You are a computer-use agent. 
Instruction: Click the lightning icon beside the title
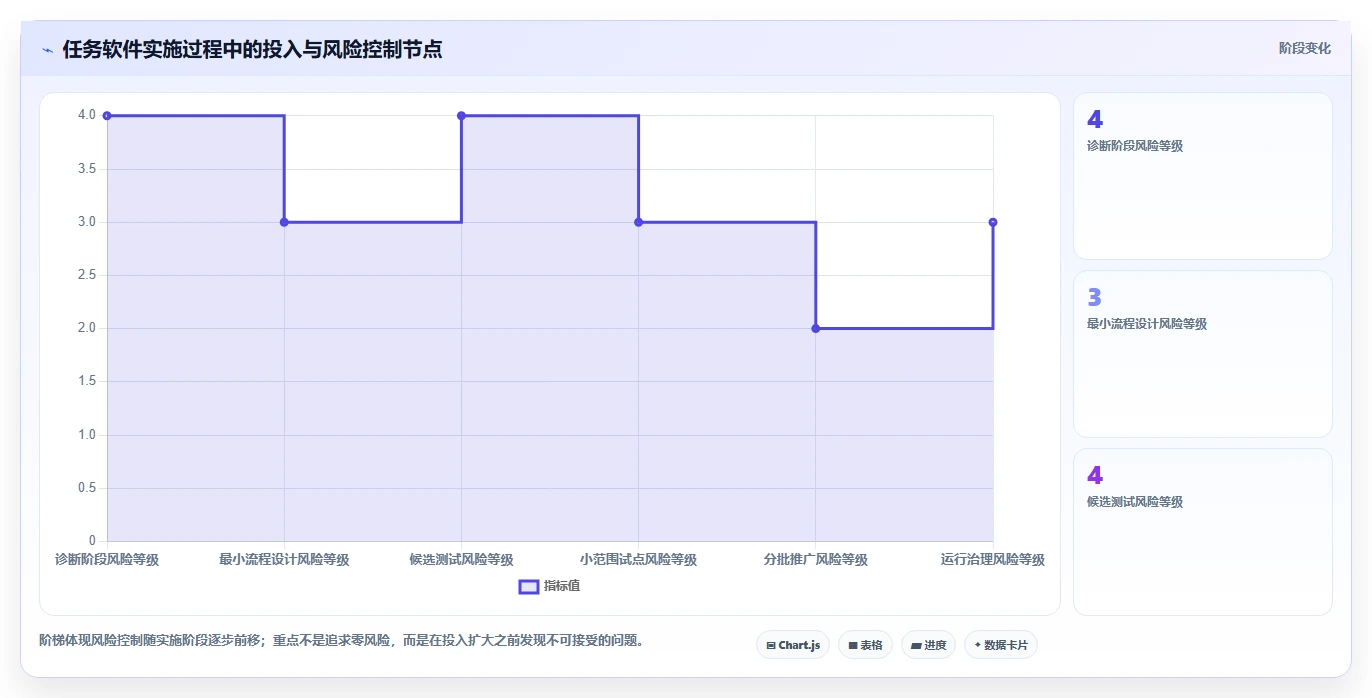pos(47,50)
